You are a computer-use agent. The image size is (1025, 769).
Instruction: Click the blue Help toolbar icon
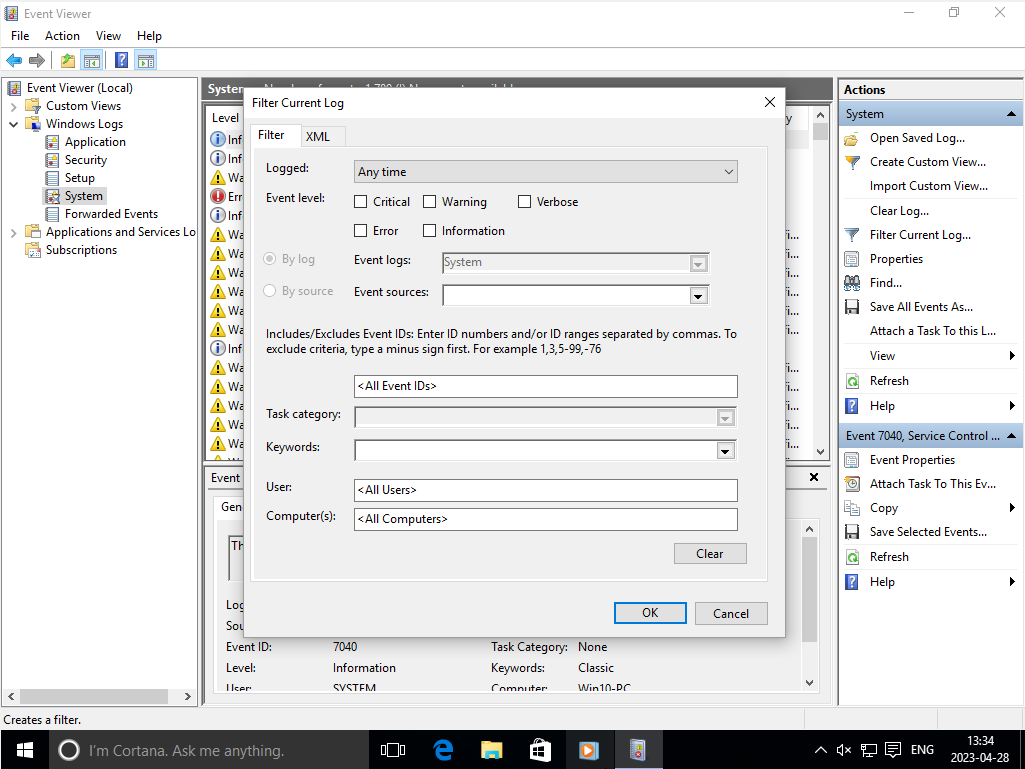click(x=121, y=60)
